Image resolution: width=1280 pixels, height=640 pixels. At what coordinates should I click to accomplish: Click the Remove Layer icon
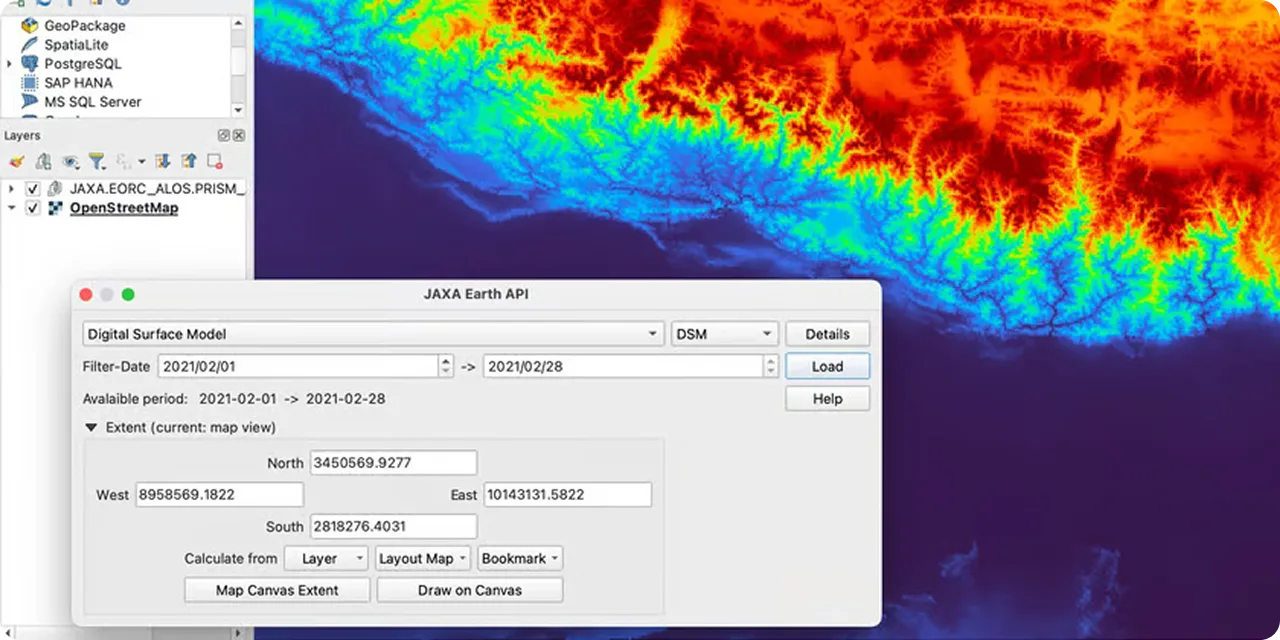pos(214,161)
